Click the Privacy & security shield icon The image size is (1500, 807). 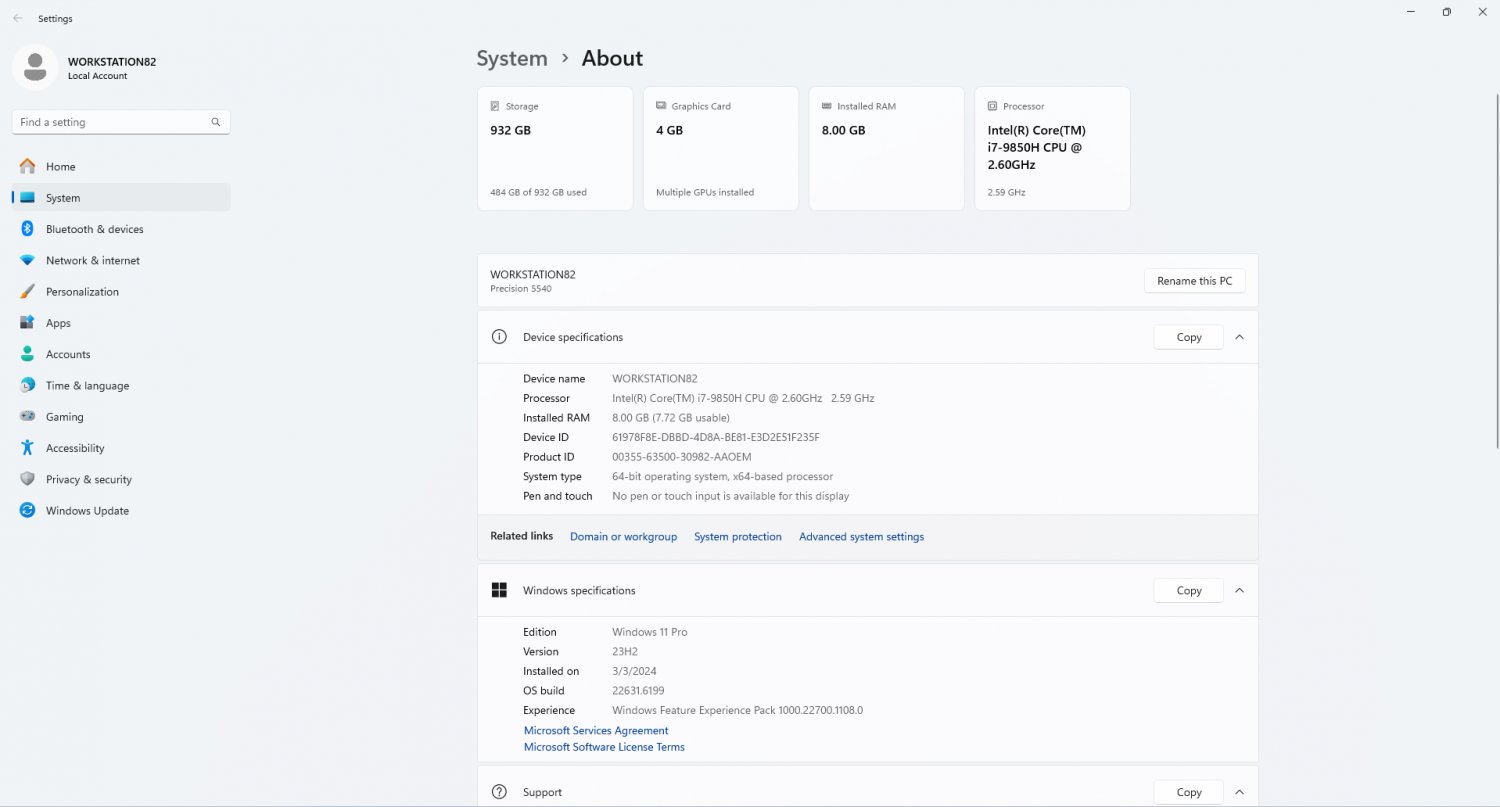point(27,479)
